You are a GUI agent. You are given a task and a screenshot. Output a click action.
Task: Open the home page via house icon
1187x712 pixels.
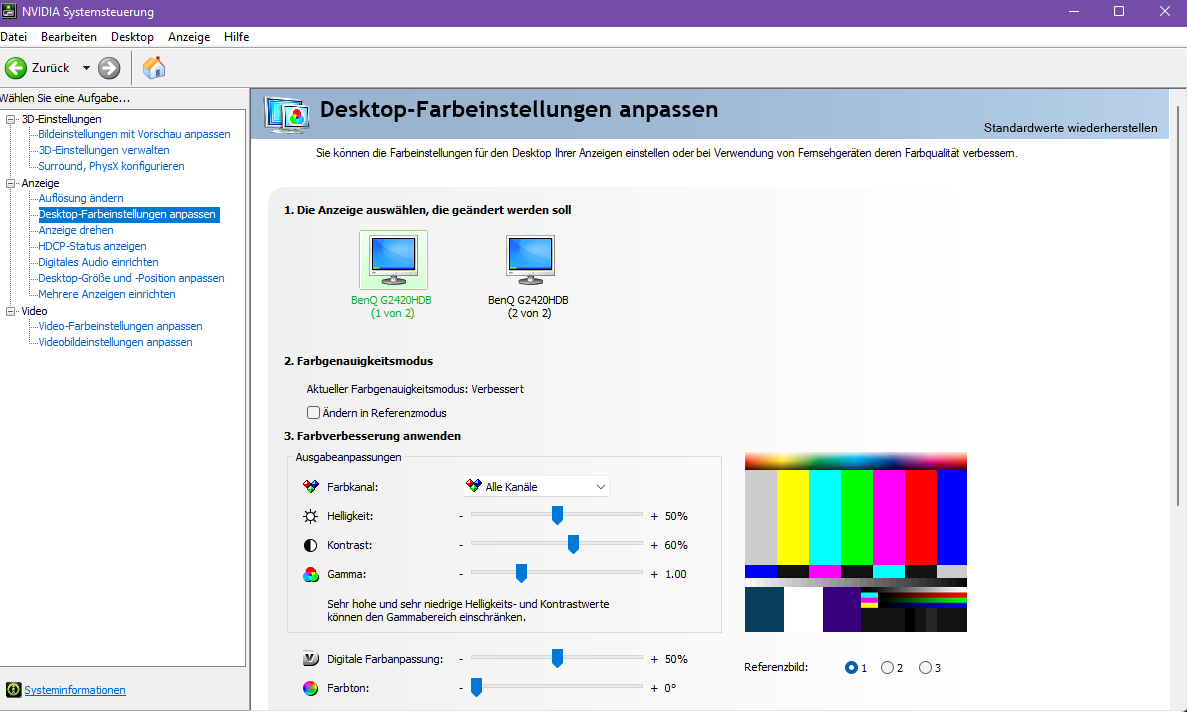coord(154,68)
